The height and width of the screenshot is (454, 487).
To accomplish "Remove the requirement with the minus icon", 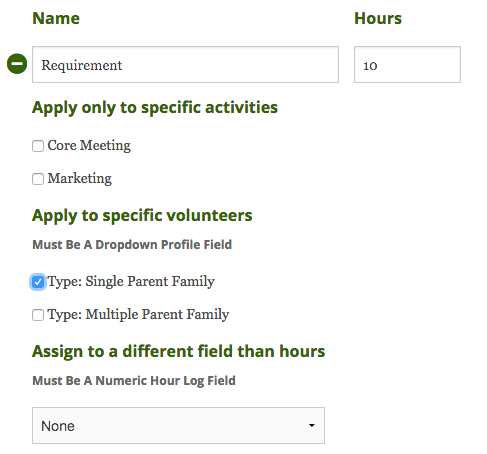I will point(17,64).
